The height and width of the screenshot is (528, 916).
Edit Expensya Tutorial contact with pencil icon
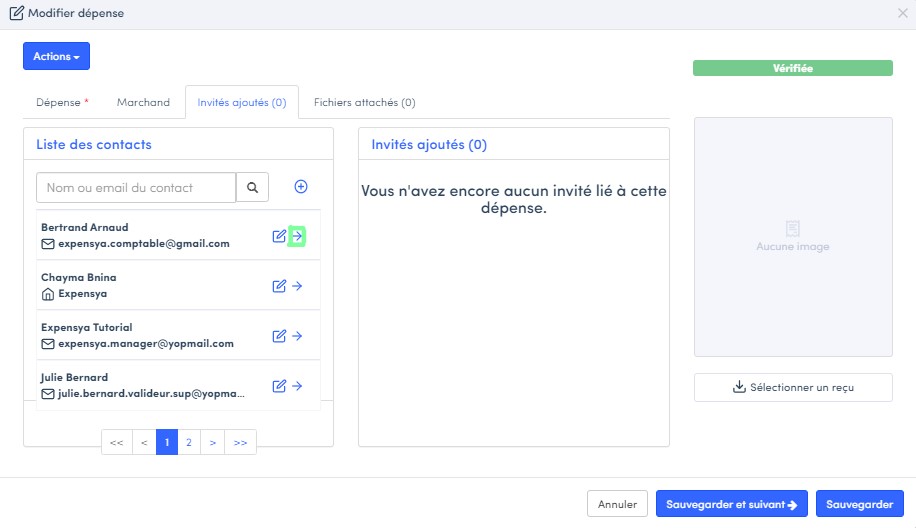click(279, 336)
